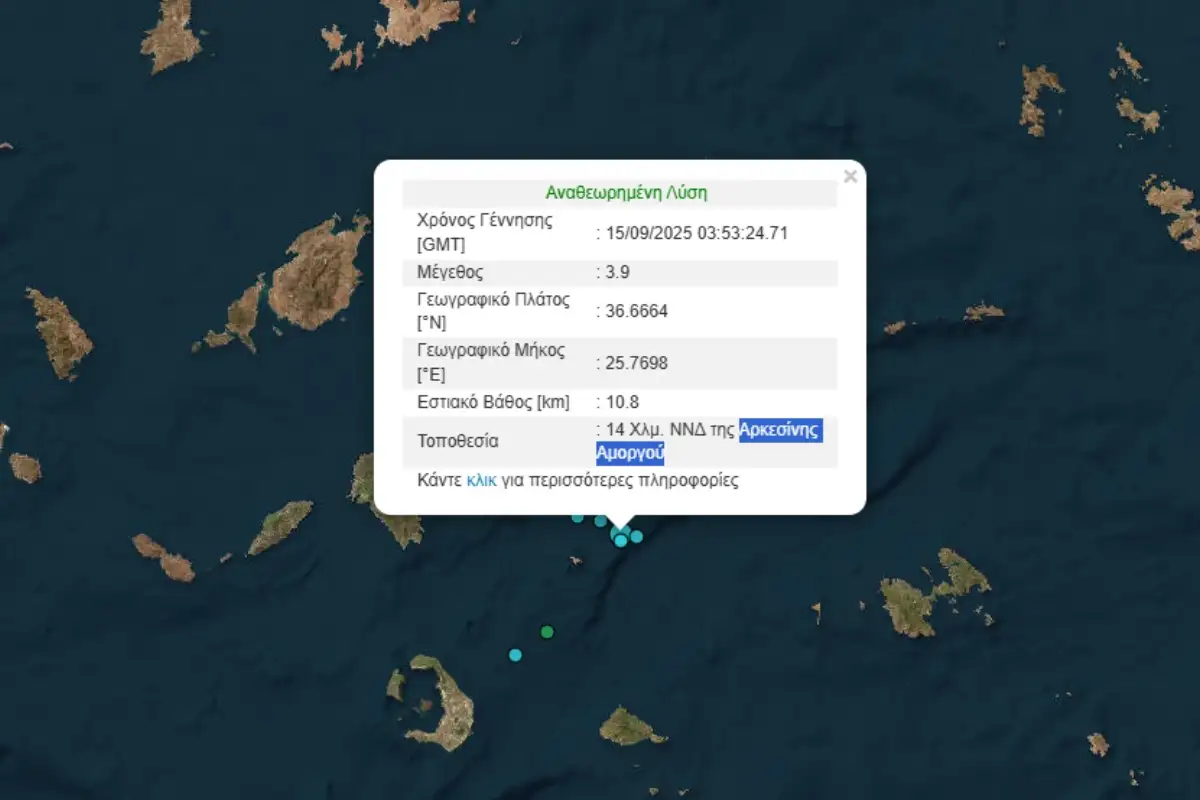Select the bright cyan marker under the popup tip

click(621, 540)
